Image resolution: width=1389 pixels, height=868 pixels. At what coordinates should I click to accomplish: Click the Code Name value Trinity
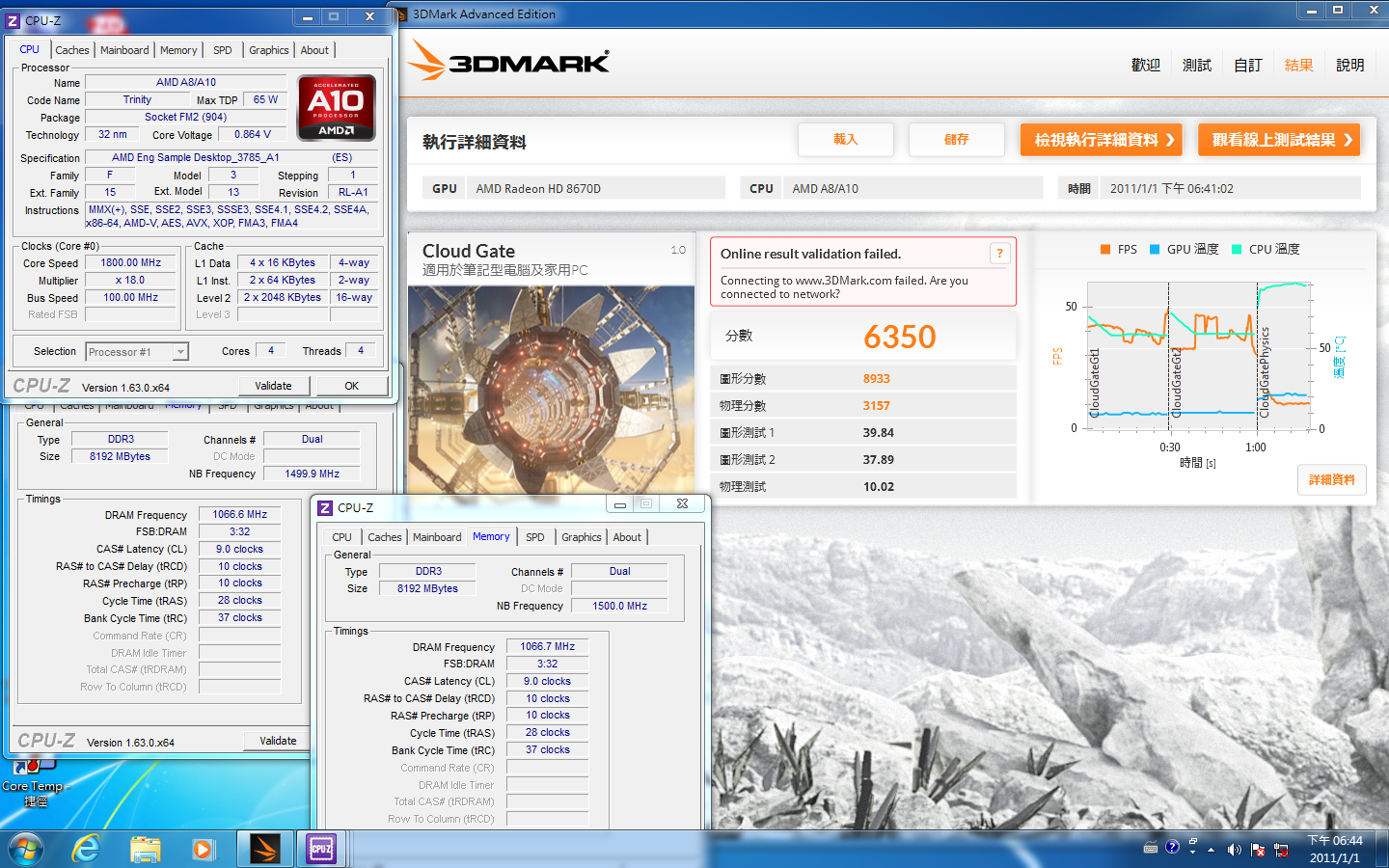coord(137,100)
